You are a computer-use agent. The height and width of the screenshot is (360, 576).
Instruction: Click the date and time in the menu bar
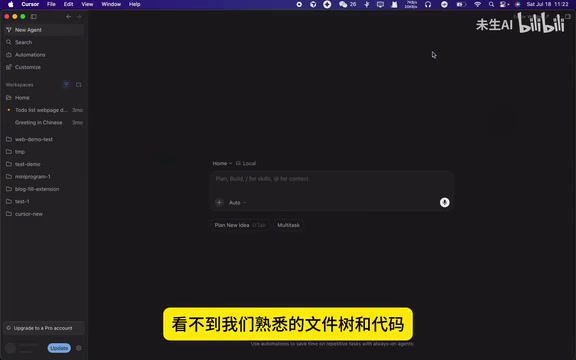coord(547,4)
